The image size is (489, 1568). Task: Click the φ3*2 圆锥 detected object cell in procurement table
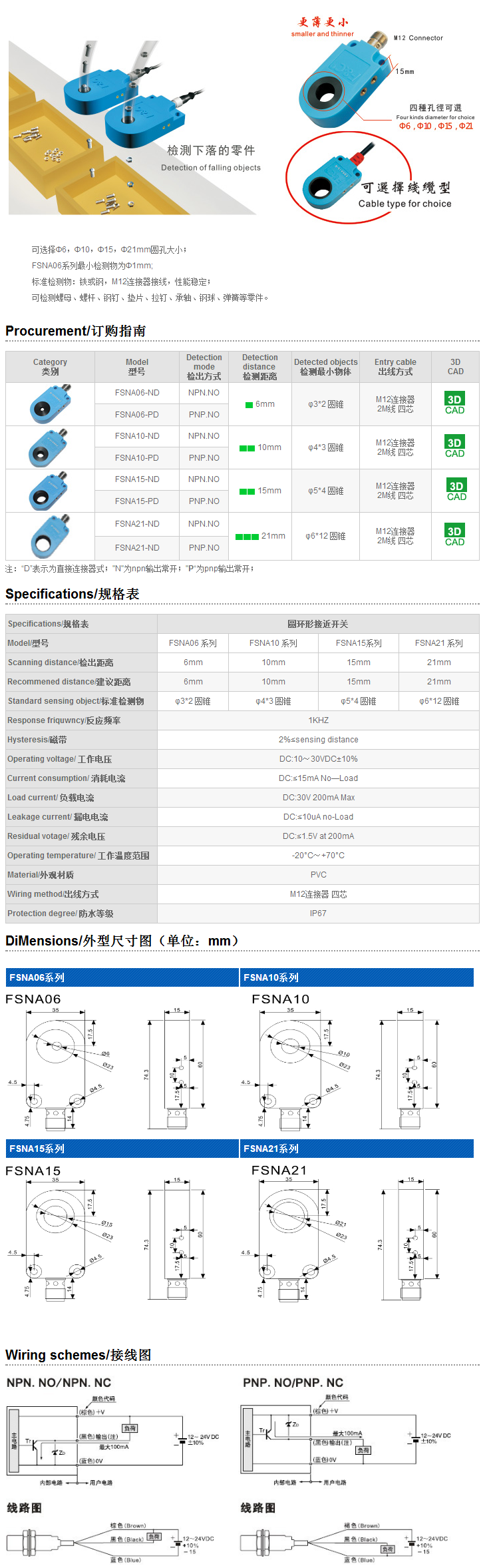[x=326, y=404]
